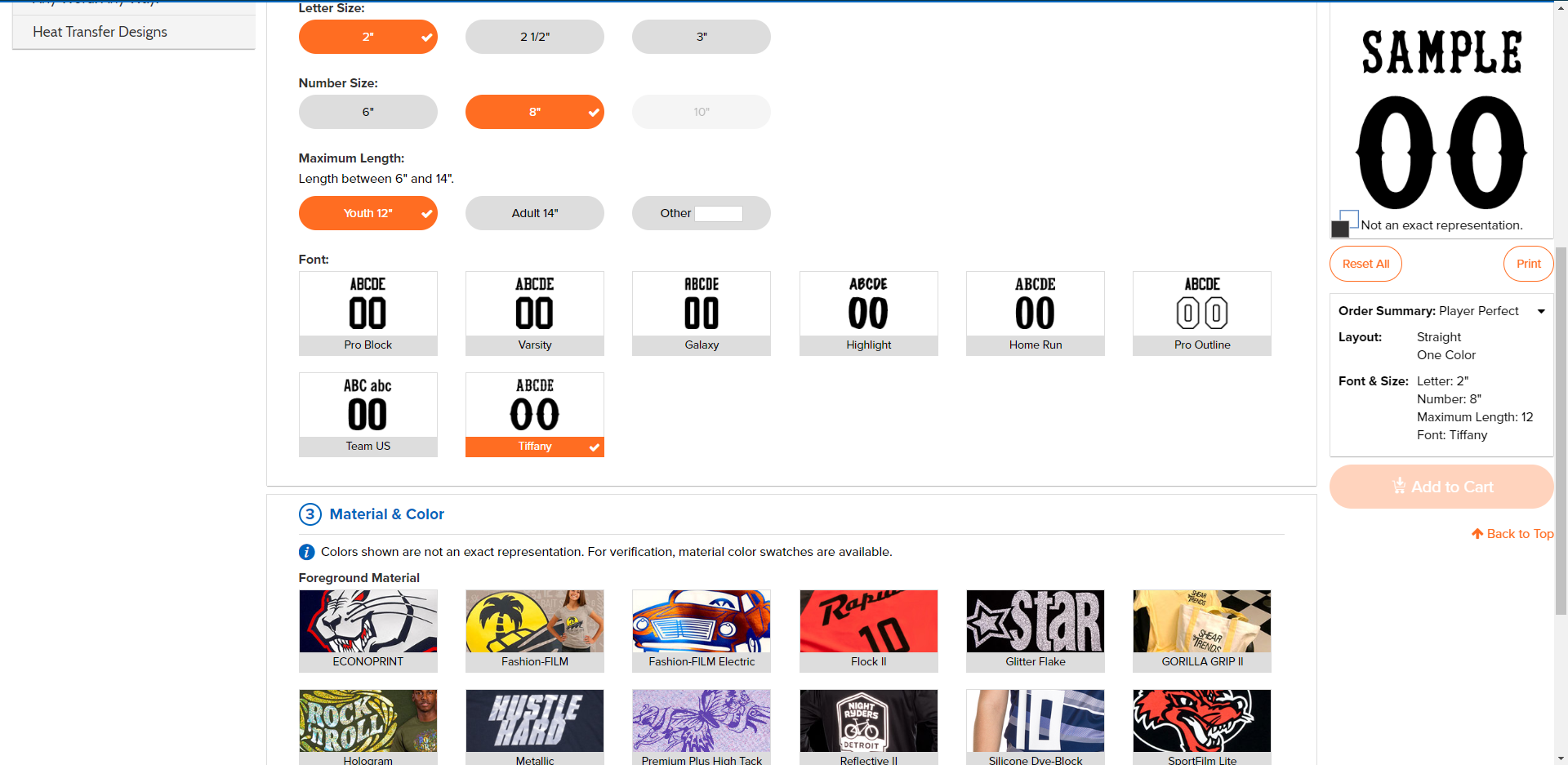This screenshot has width=1568, height=765.
Task: Select the Pro Block font thumbnail
Action: click(x=367, y=313)
